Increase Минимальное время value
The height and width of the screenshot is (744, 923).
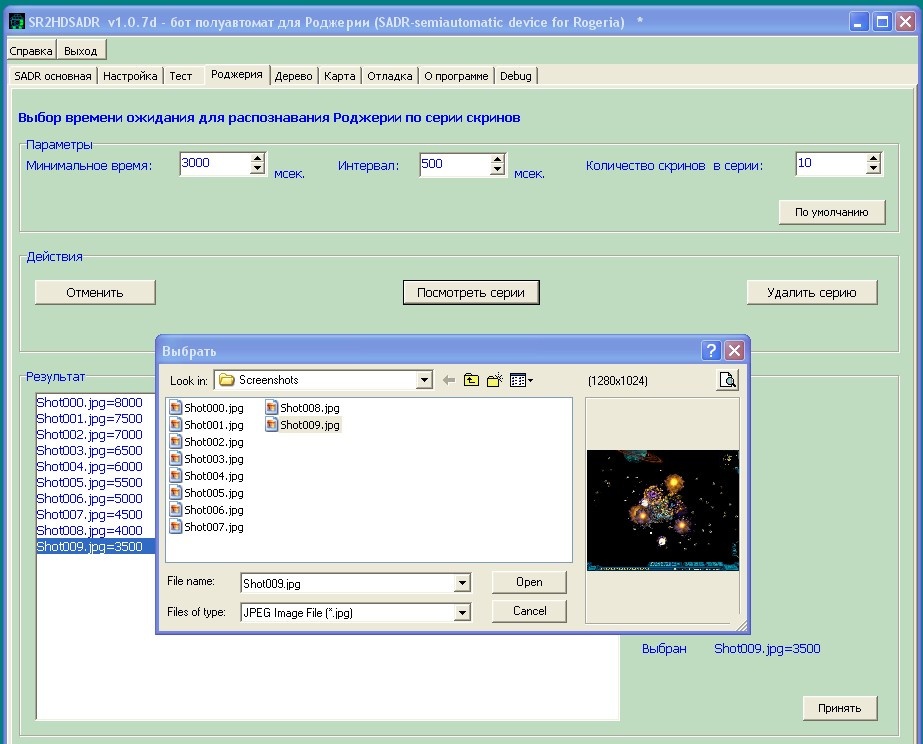[257, 158]
